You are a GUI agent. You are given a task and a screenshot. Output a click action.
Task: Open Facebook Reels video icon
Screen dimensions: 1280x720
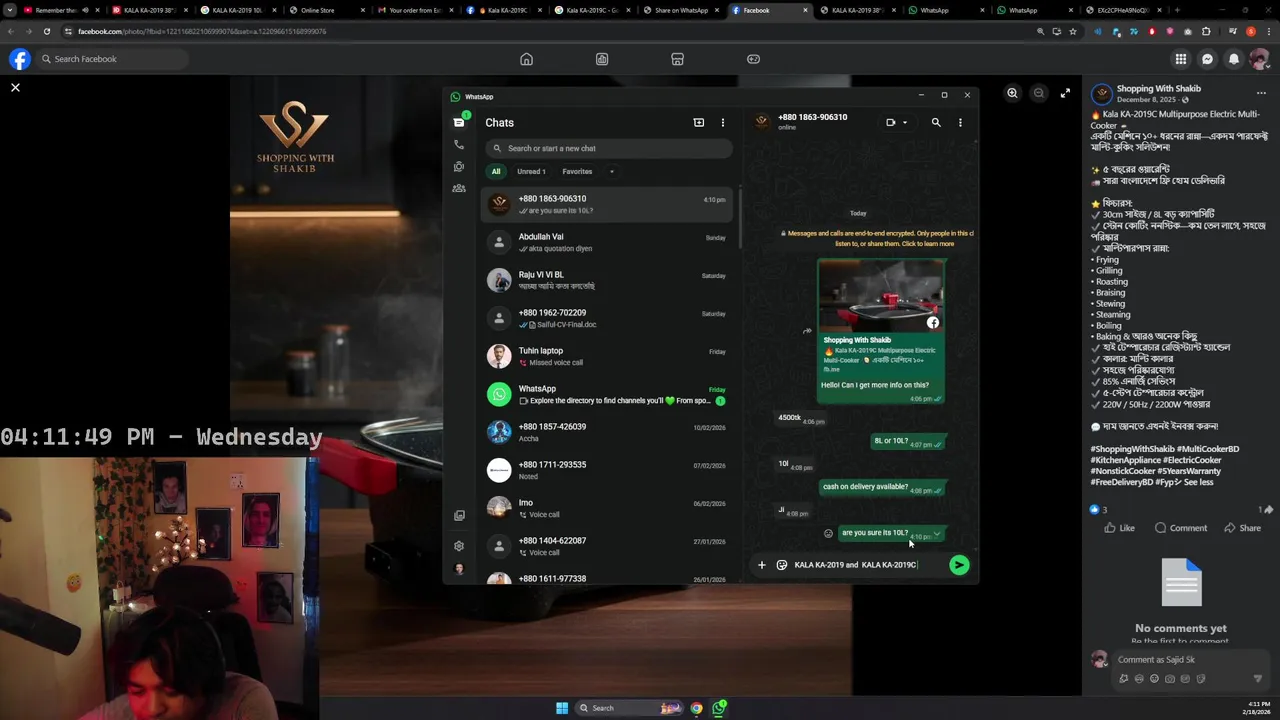[x=602, y=59]
